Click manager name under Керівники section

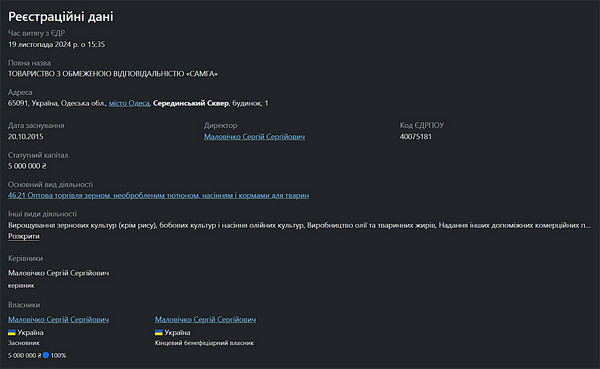coord(59,273)
